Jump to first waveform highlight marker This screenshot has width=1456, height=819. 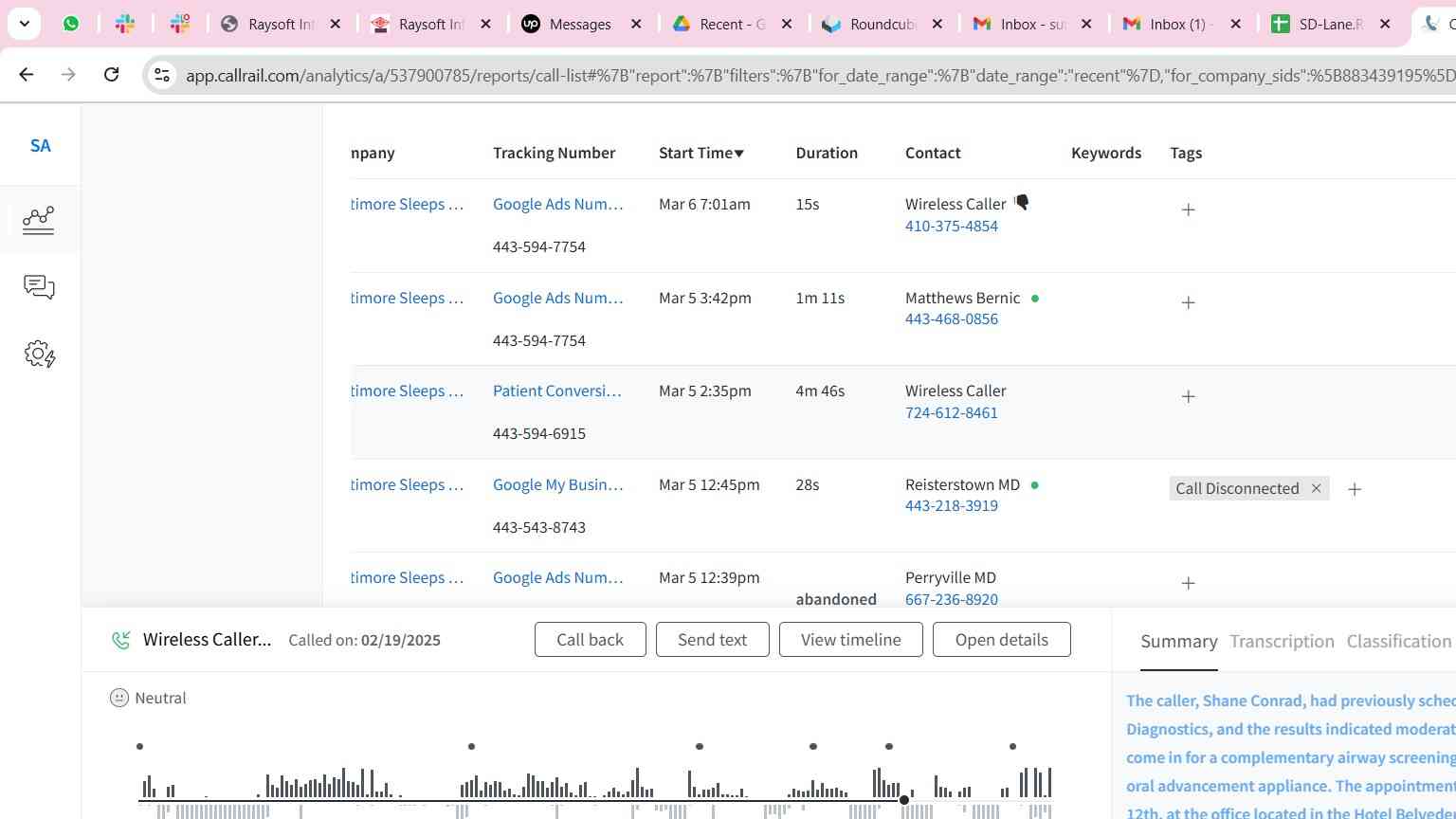[139, 747]
